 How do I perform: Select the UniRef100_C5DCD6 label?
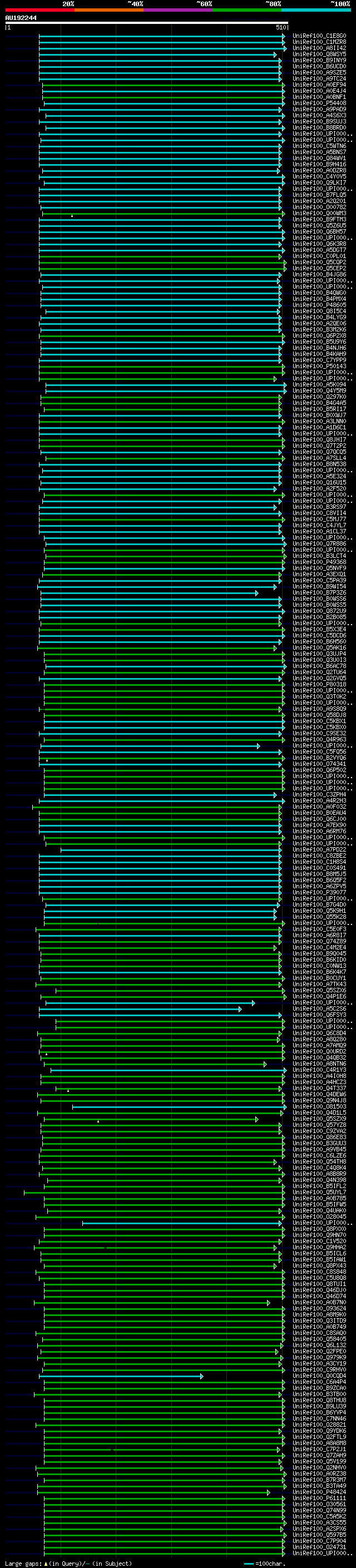[319, 635]
